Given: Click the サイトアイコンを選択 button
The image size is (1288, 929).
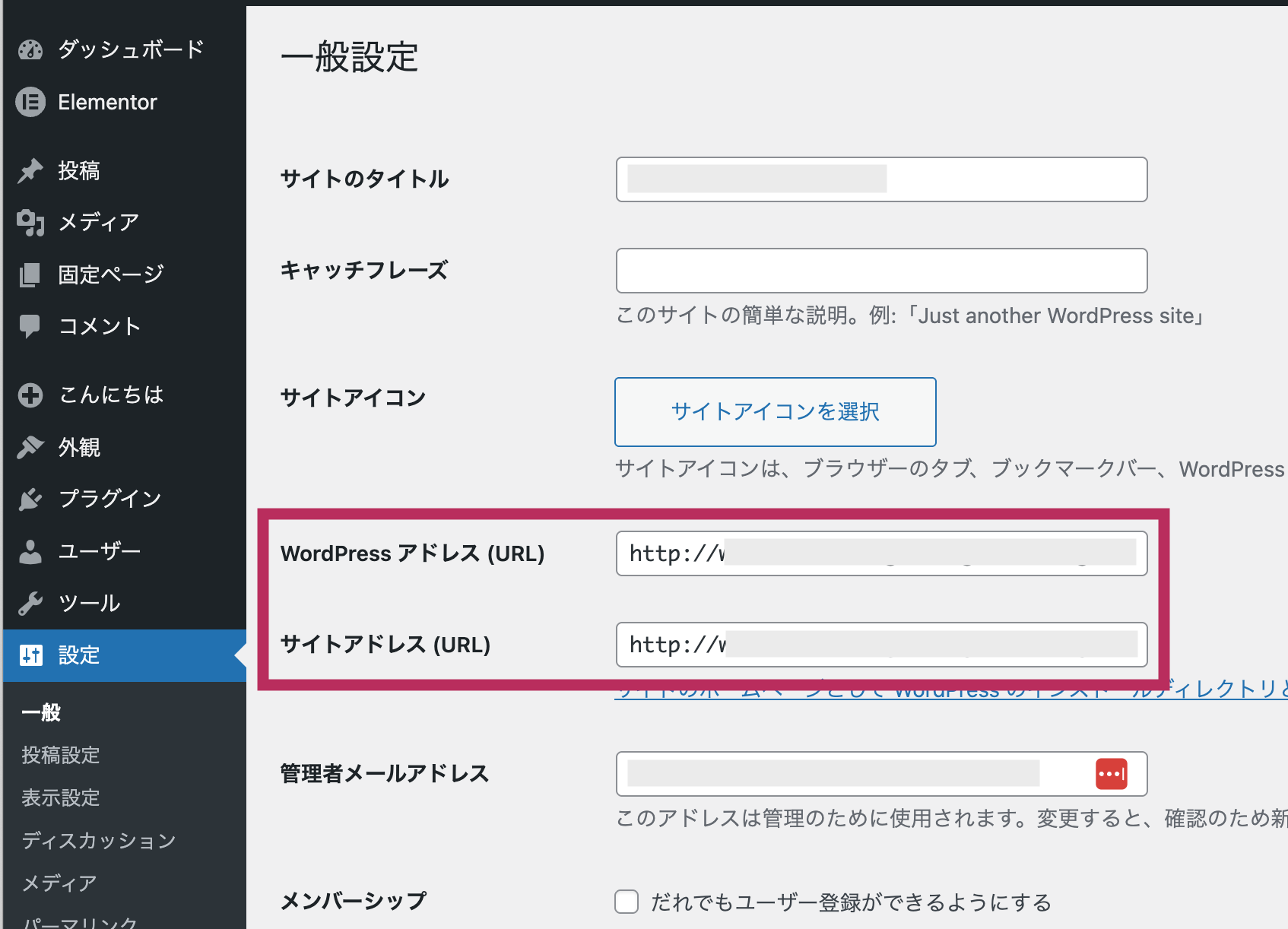Looking at the screenshot, I should coord(774,411).
